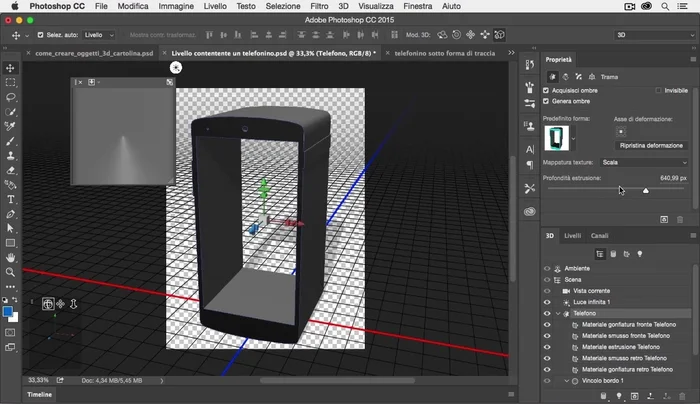The height and width of the screenshot is (404, 700).
Task: Select the Type tool
Action: pos(10,200)
